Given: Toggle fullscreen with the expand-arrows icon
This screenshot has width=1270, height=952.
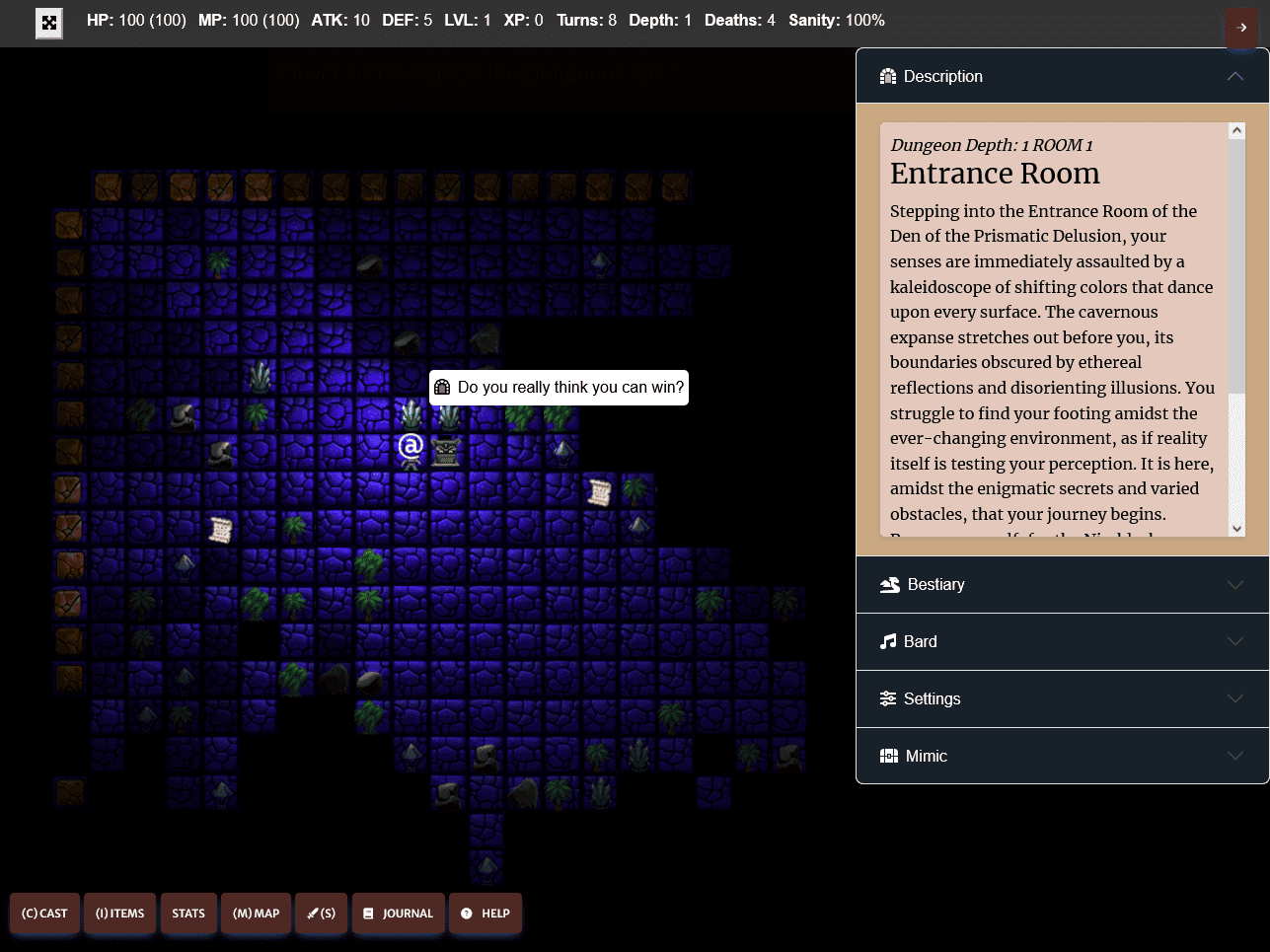Looking at the screenshot, I should point(49,24).
